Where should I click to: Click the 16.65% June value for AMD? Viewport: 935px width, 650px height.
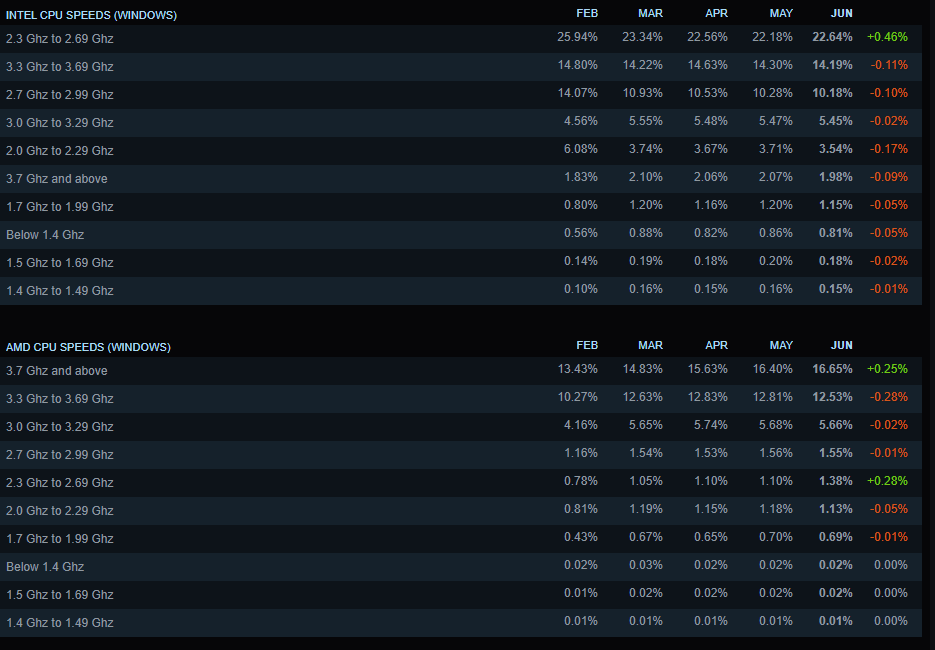click(x=832, y=369)
